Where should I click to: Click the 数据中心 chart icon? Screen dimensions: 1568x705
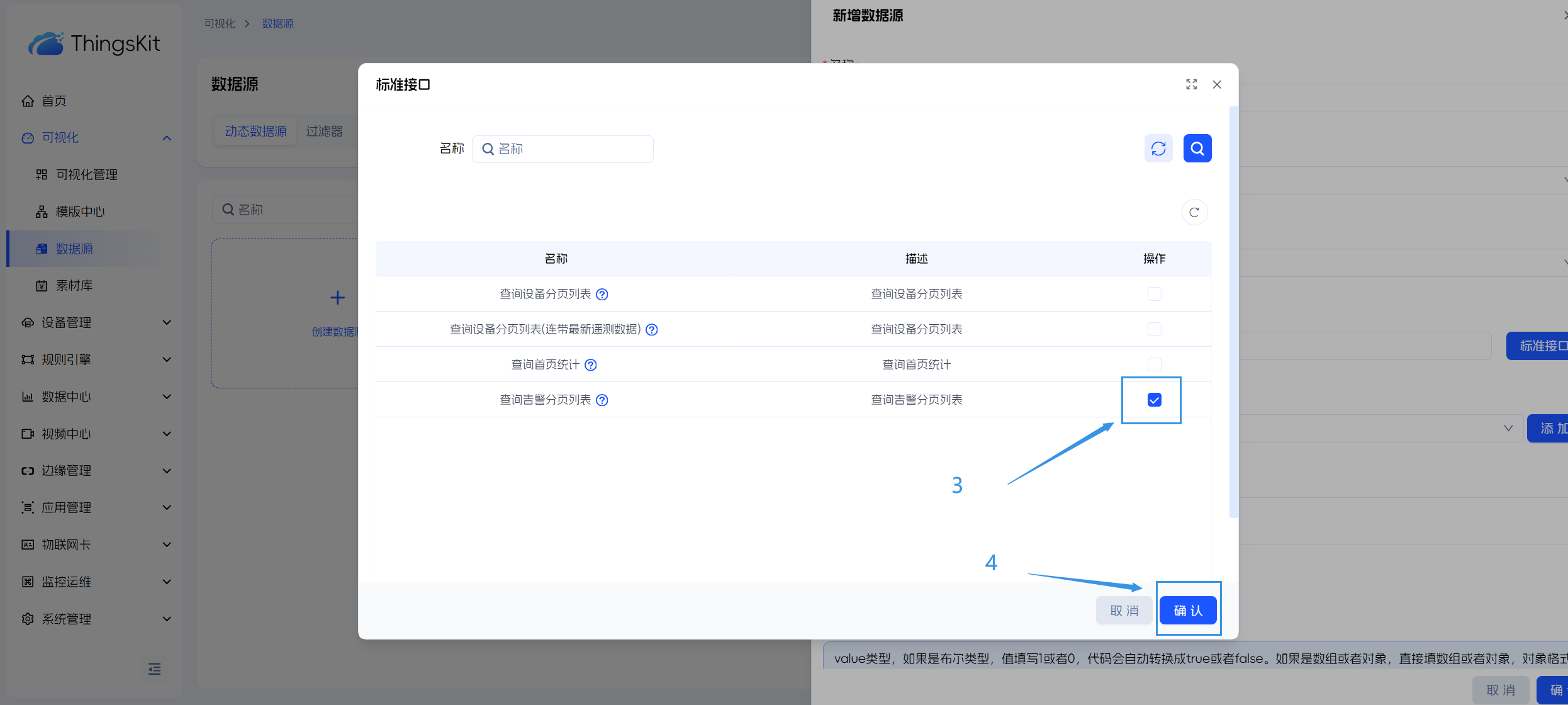(x=28, y=397)
